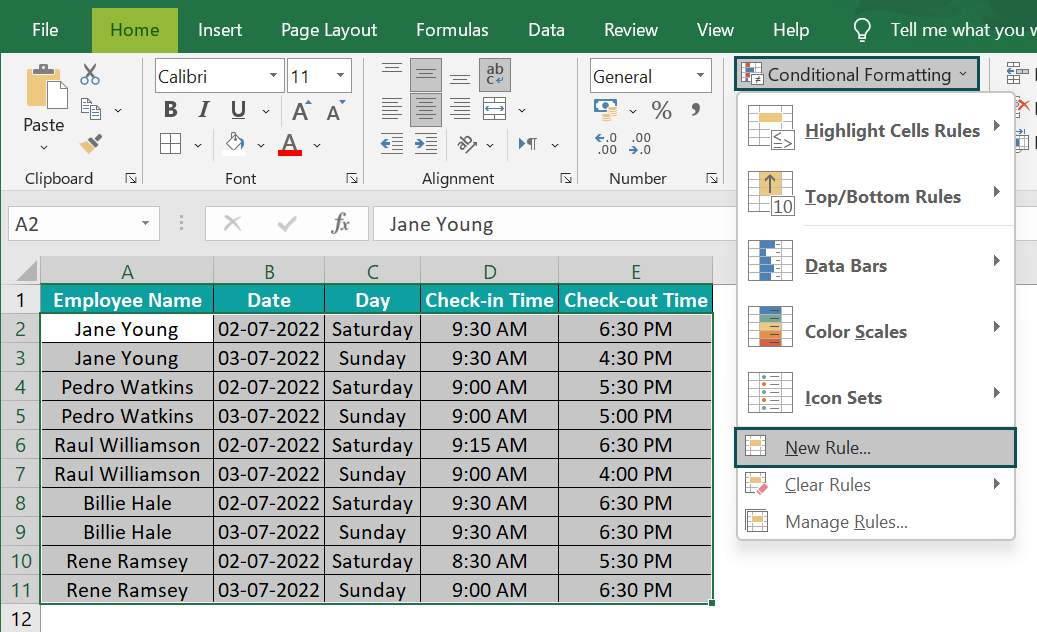The image size is (1037, 632).
Task: Apply the Fill Color bucket
Action: (x=234, y=143)
